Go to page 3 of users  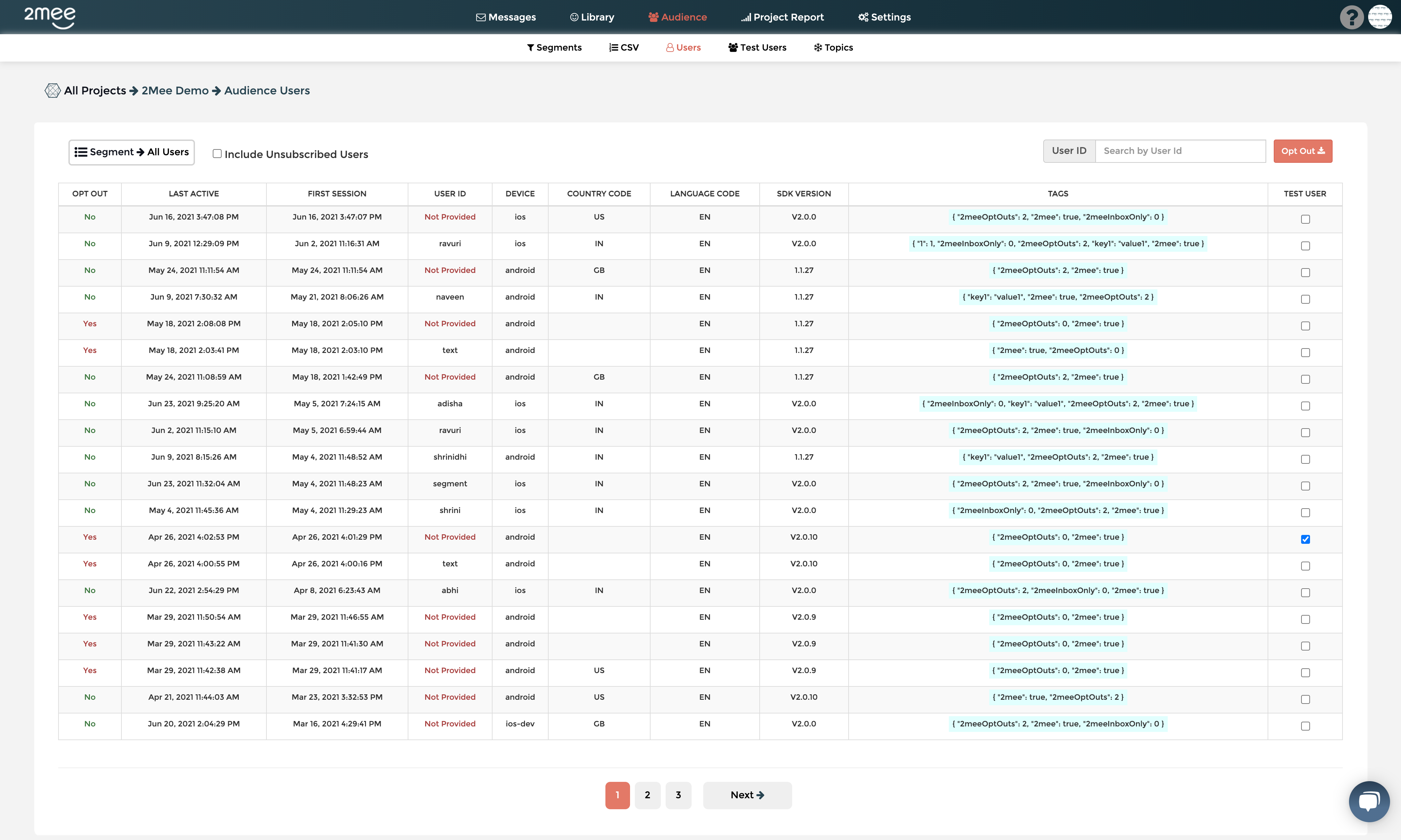coord(678,795)
